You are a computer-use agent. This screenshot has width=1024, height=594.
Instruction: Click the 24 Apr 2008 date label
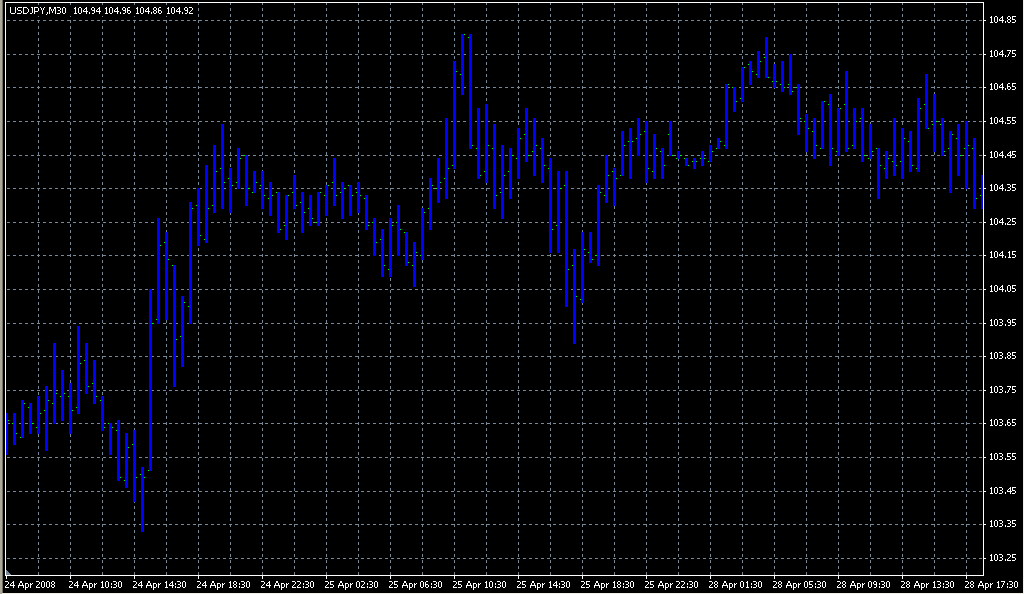point(30,585)
